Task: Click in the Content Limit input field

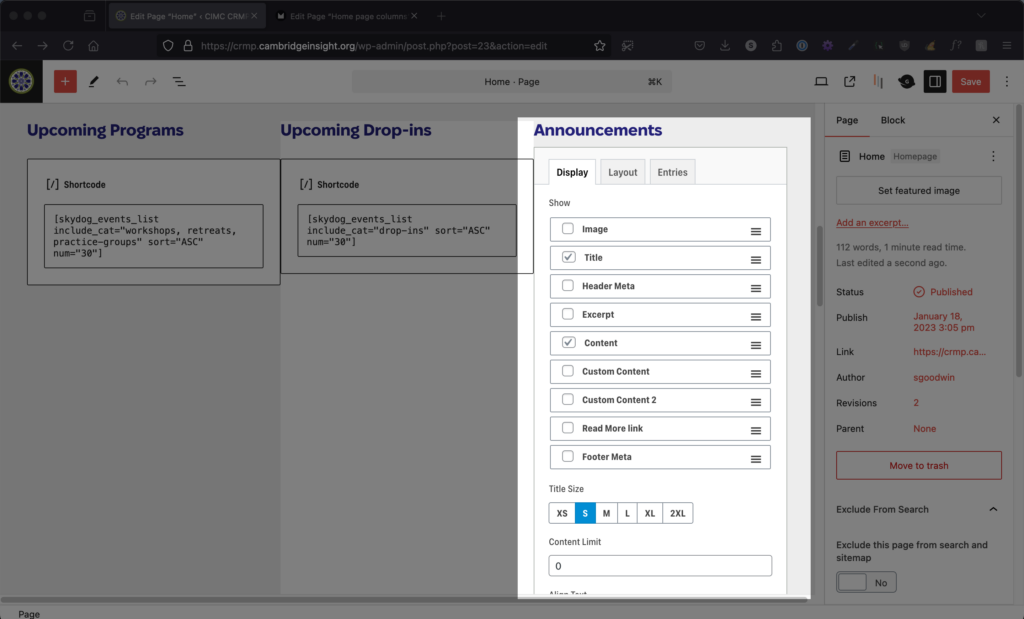Action: tap(660, 566)
